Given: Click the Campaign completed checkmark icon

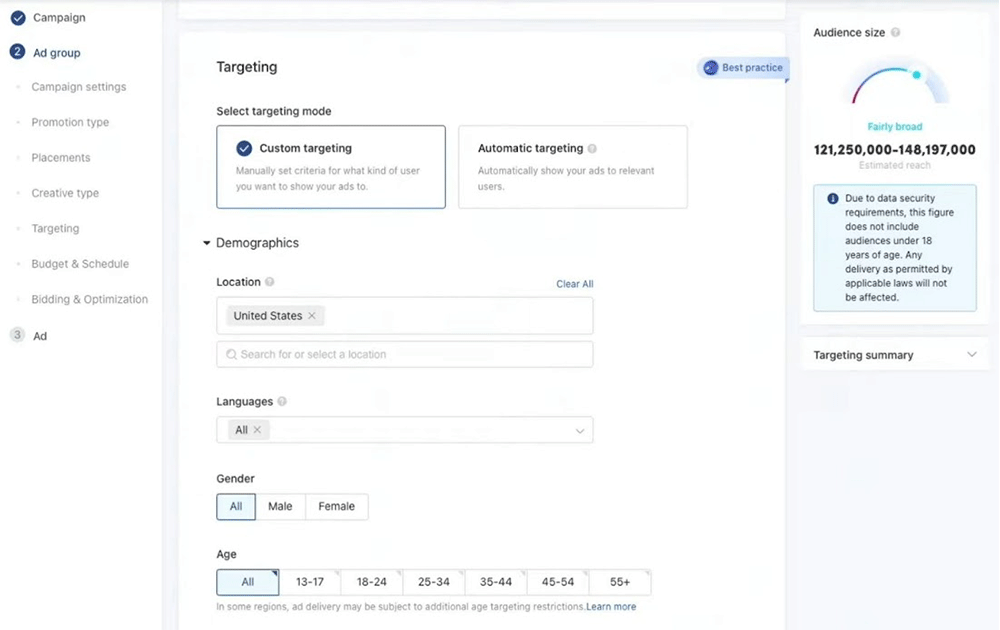Looking at the screenshot, I should click(x=18, y=18).
